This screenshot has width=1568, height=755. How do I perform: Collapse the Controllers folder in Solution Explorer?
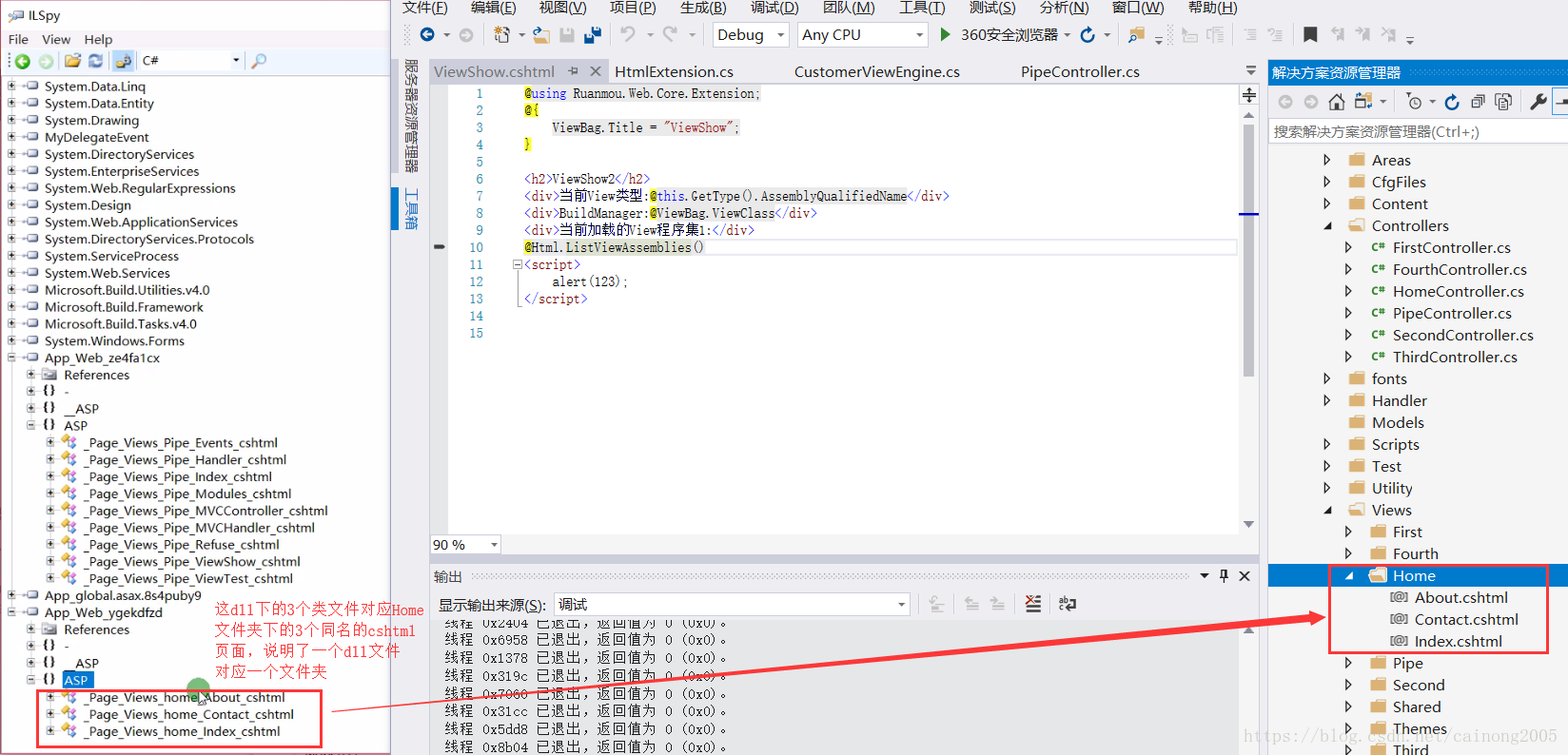pos(1328,226)
